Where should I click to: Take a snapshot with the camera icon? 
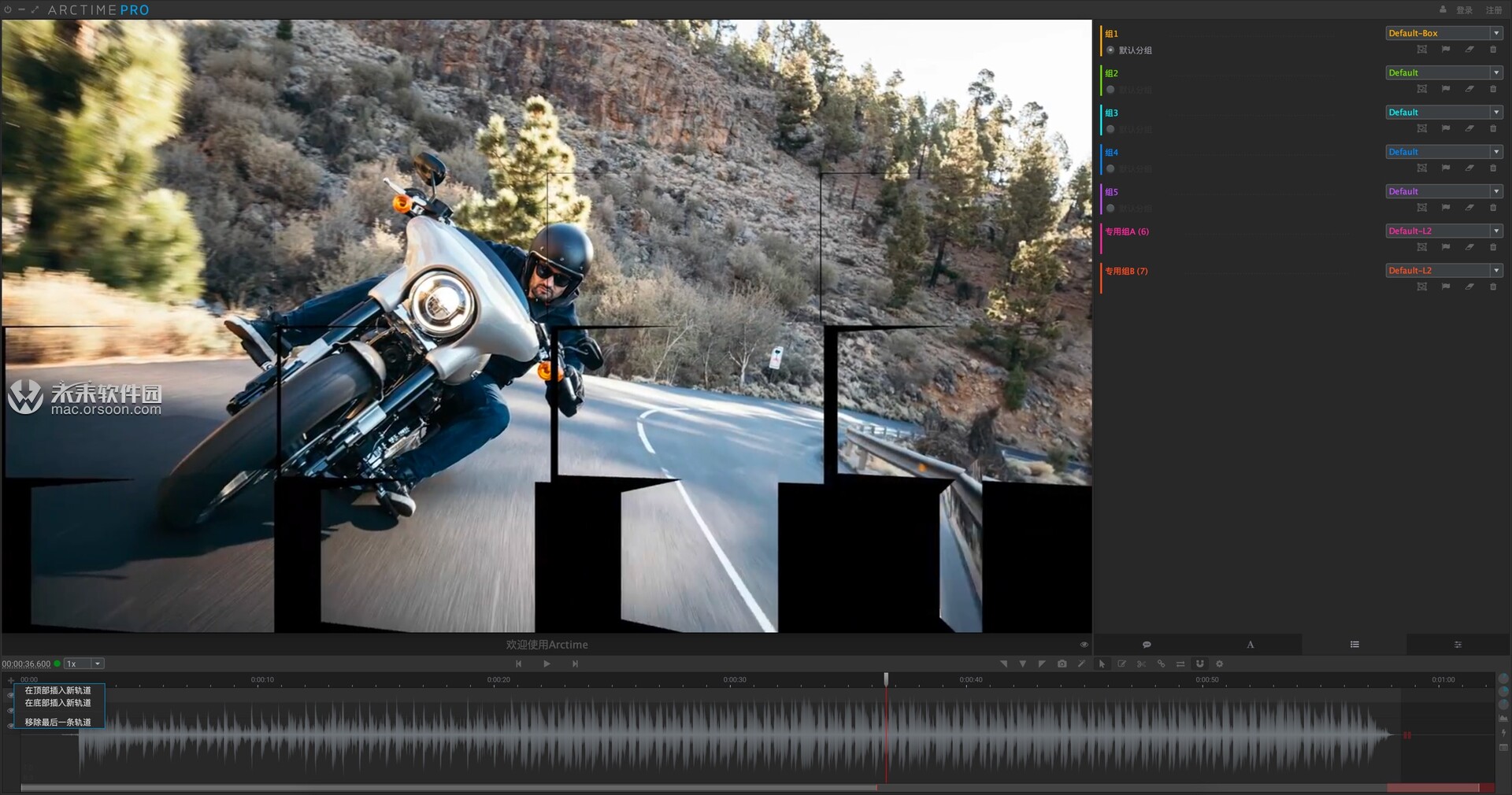pos(1062,664)
